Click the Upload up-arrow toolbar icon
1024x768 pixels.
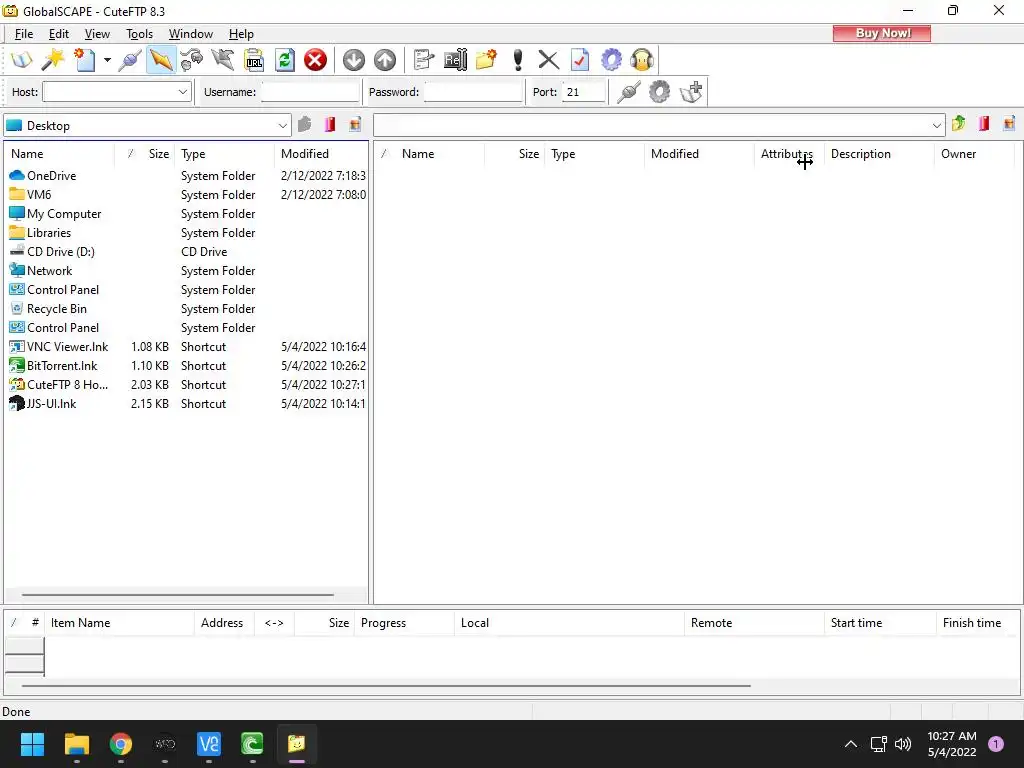point(385,60)
